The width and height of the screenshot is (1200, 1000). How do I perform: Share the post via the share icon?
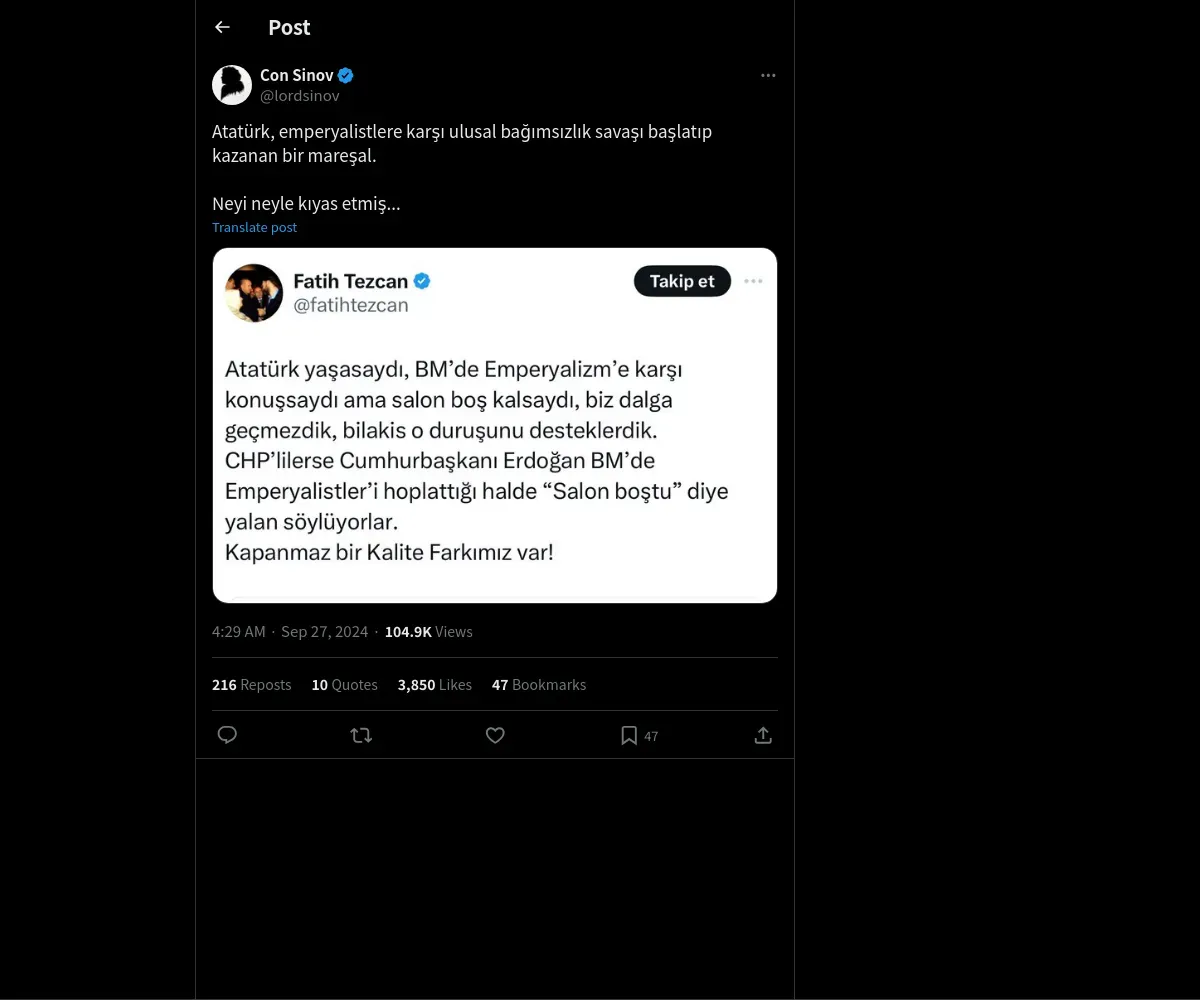pyautogui.click(x=763, y=735)
